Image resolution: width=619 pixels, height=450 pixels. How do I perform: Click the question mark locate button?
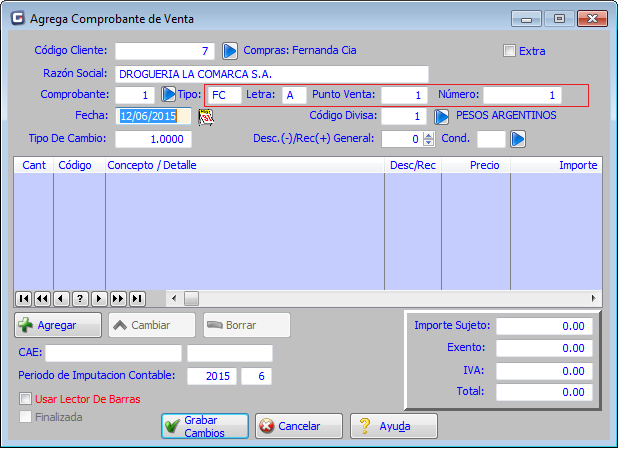click(x=80, y=298)
